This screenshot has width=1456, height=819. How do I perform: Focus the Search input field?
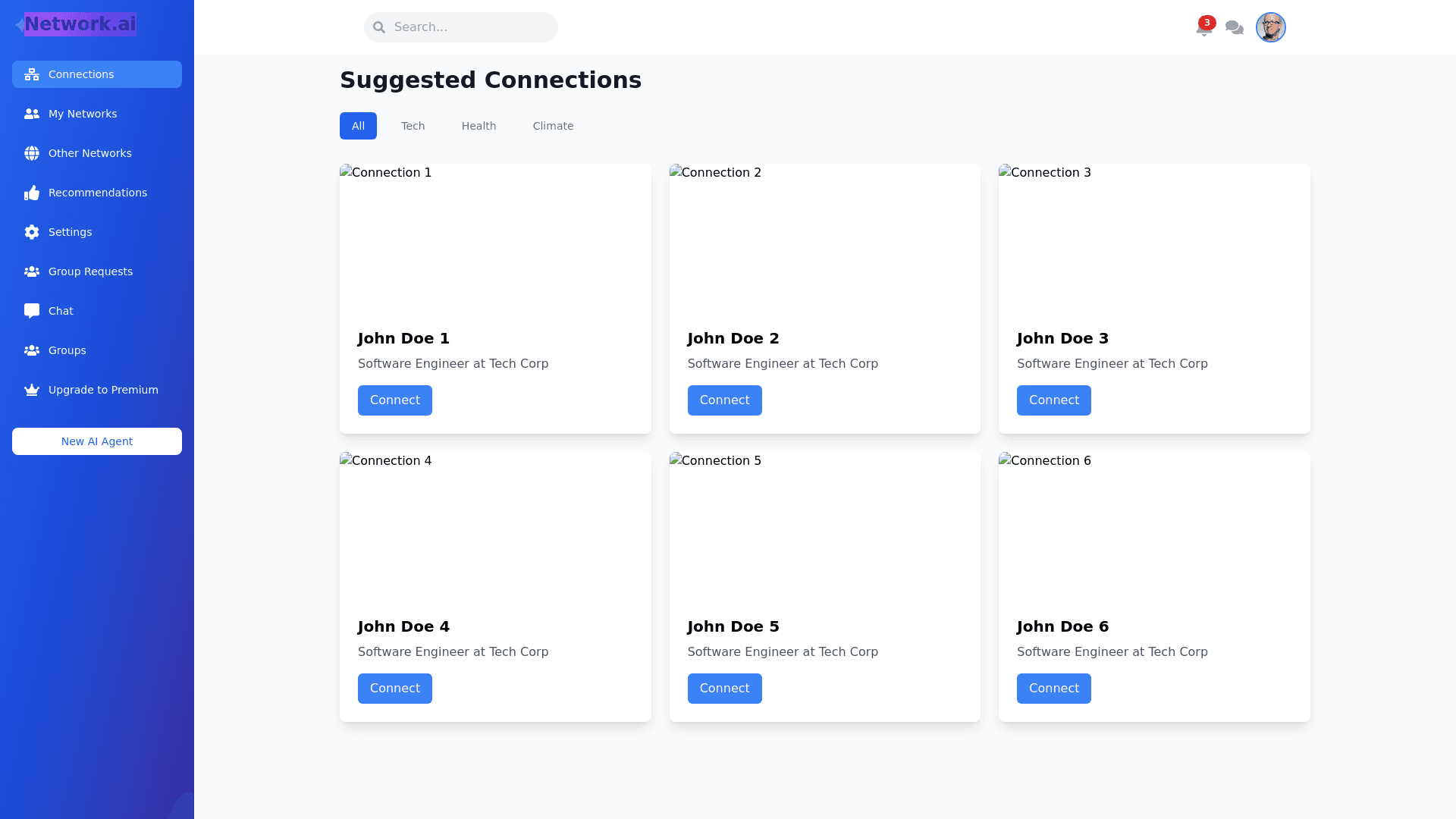(470, 27)
